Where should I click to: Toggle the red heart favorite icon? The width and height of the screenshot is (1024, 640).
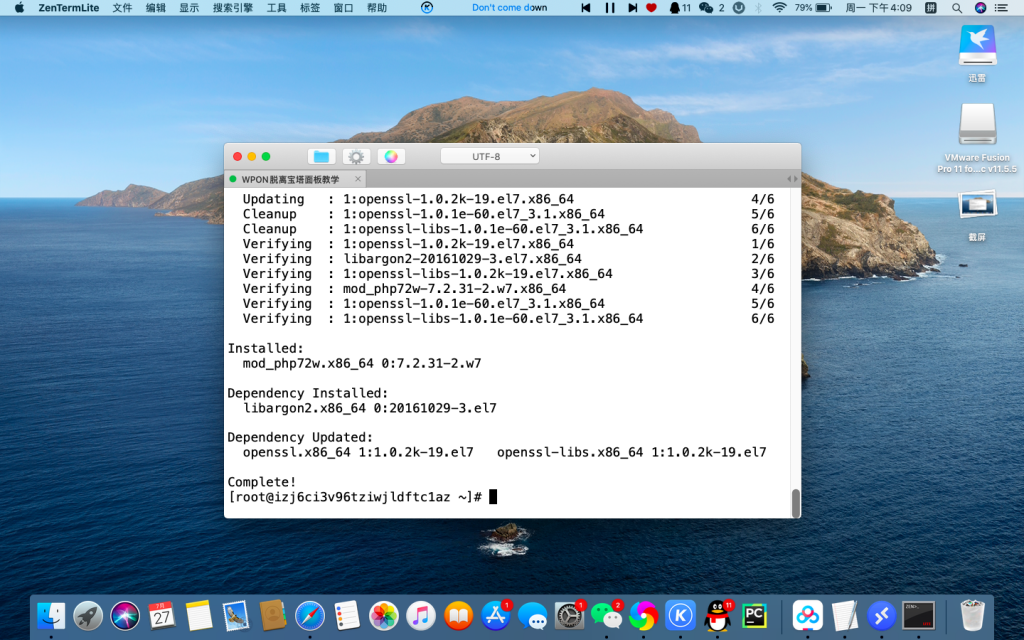pyautogui.click(x=651, y=8)
